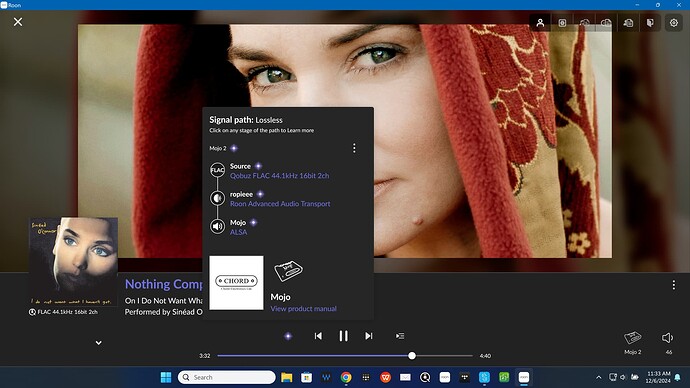This screenshot has width=690, height=388.
Task: Click the Mojo device illustration icon
Action: pyautogui.click(x=288, y=271)
